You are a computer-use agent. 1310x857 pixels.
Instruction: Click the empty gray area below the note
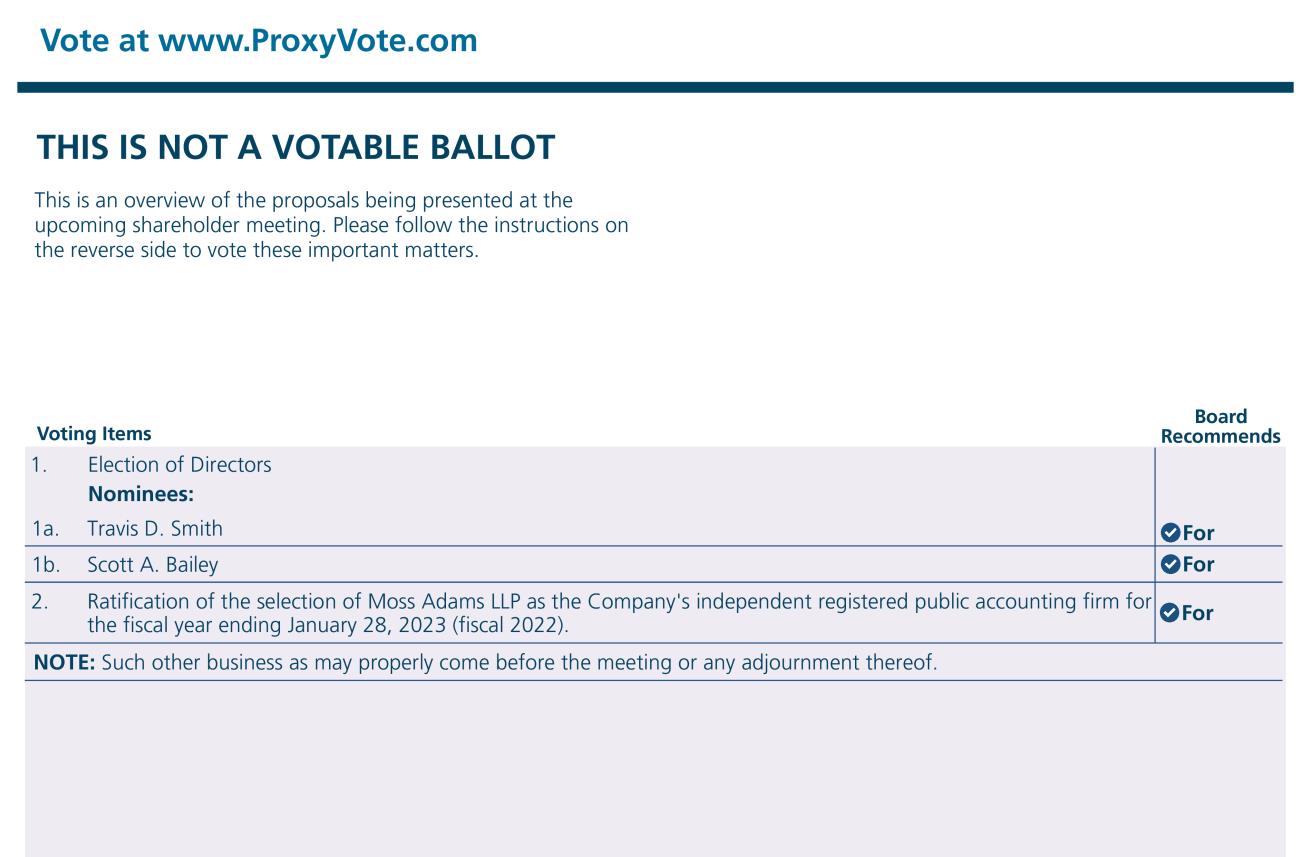pos(655,768)
